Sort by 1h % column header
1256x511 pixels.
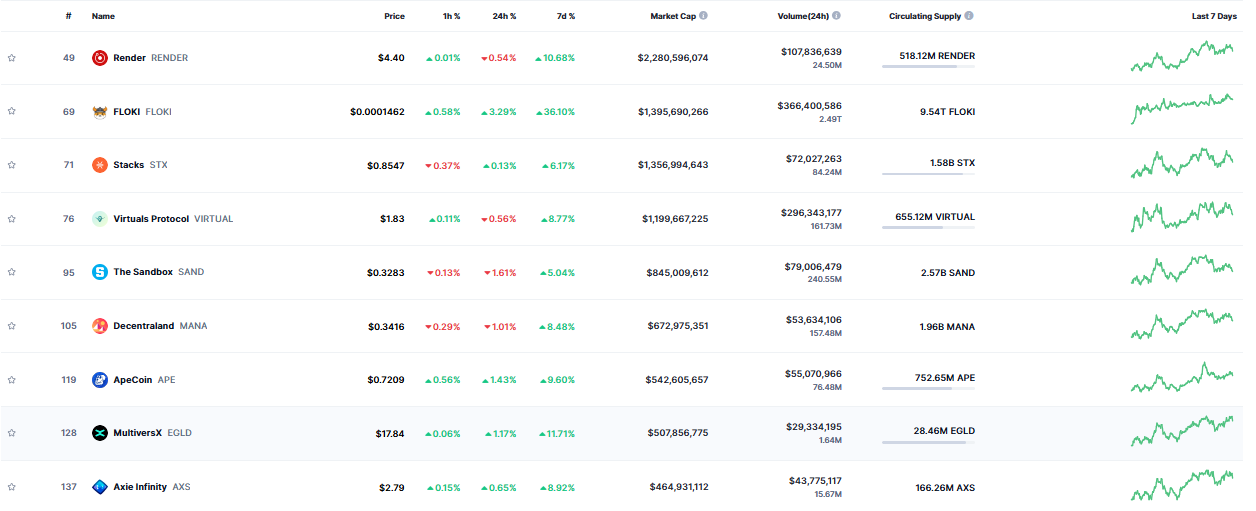click(450, 16)
